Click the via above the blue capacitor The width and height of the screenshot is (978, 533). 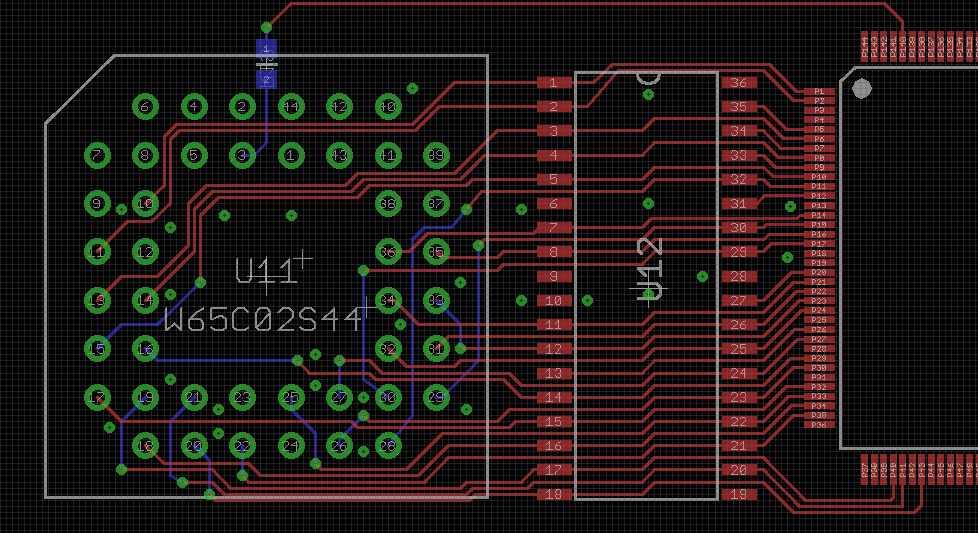click(x=266, y=27)
